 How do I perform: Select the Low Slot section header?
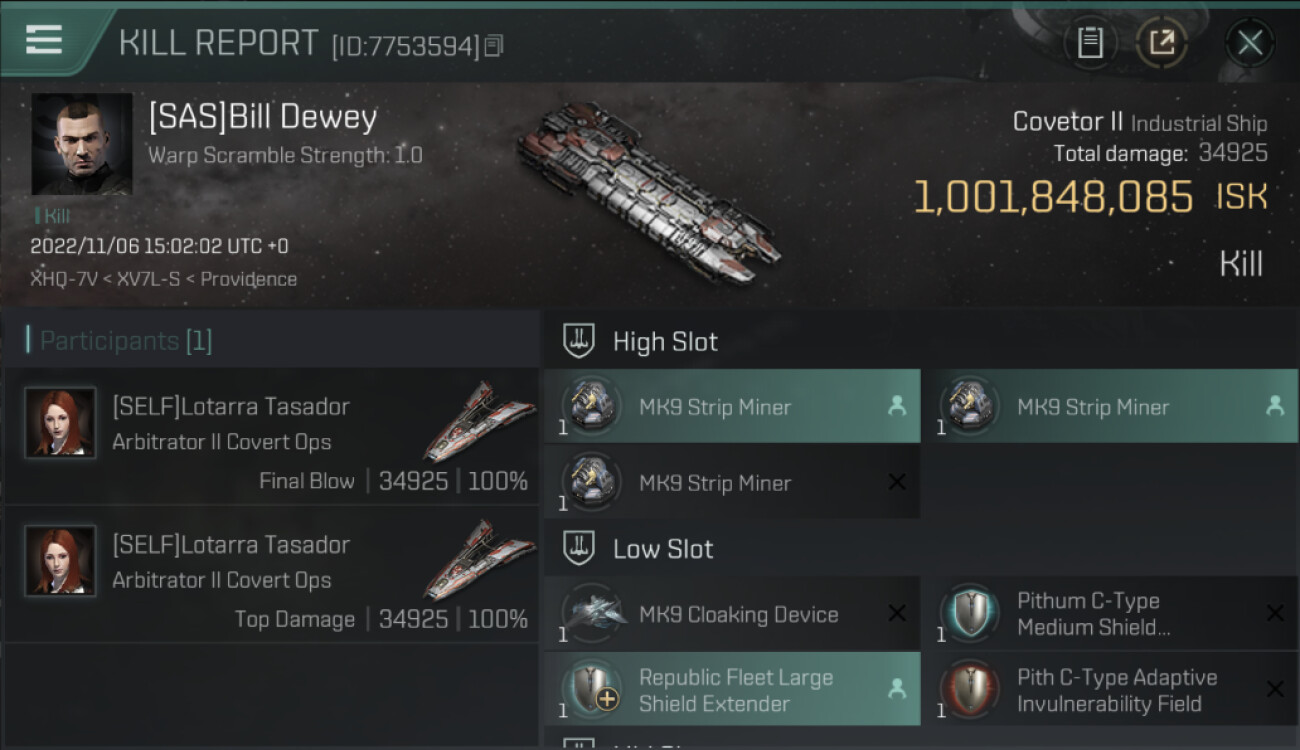coord(662,549)
